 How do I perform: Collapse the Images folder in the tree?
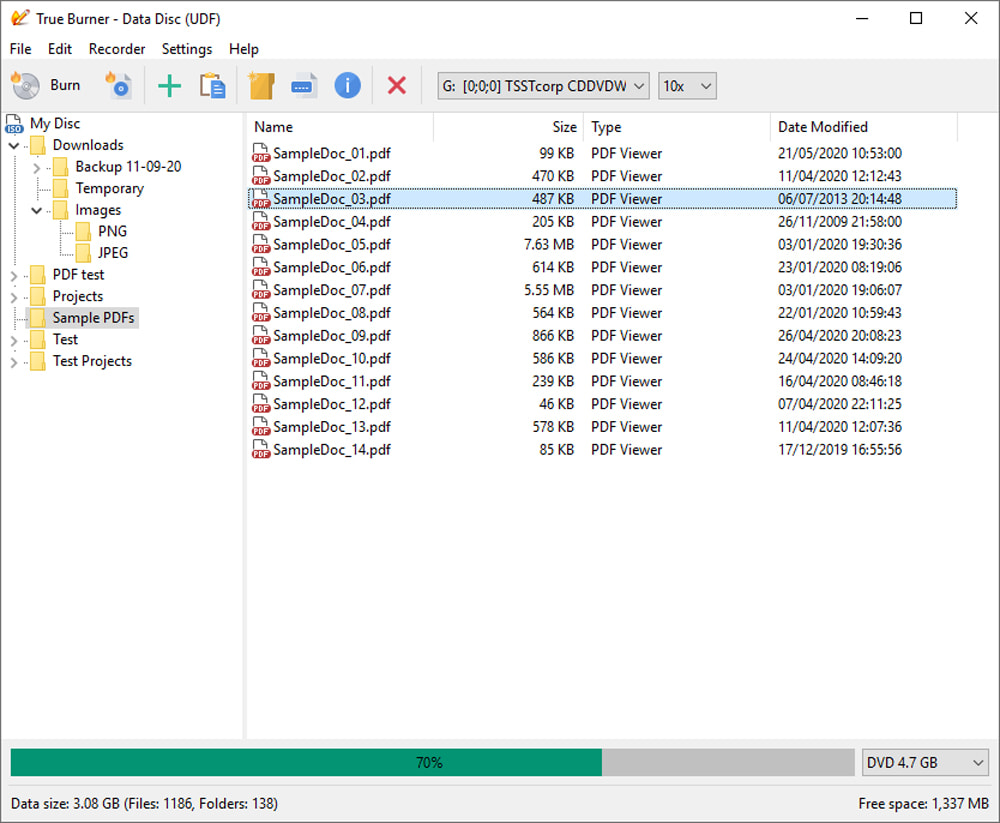point(36,210)
